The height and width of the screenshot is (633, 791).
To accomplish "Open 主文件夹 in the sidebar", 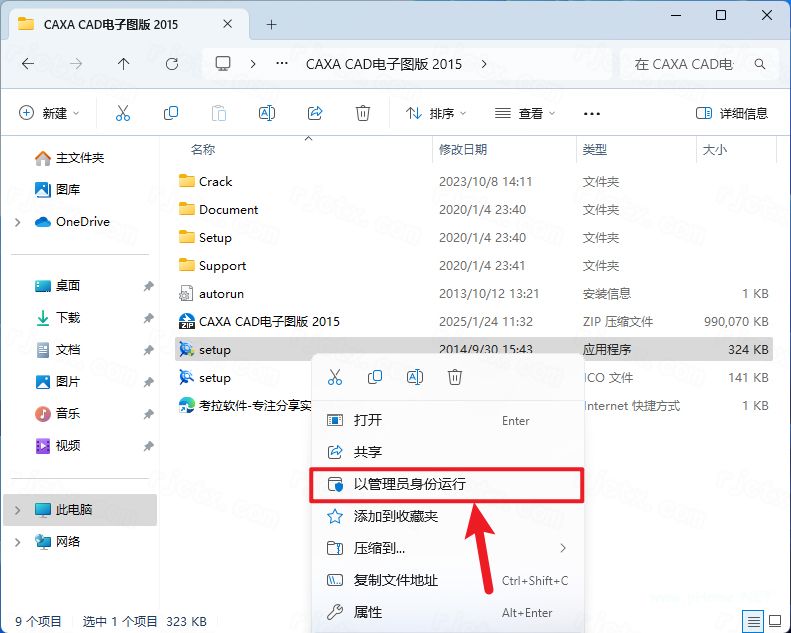I will [x=70, y=158].
